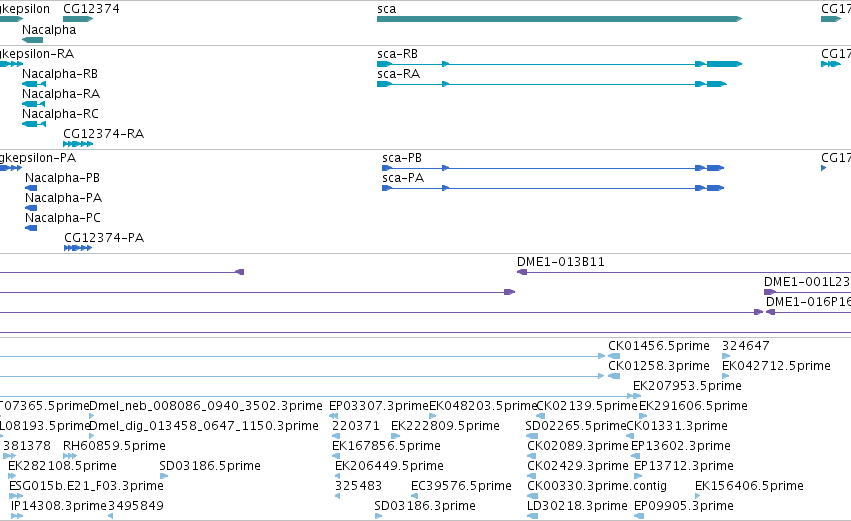Click the SD02265.5prime EST label

pyautogui.click(x=576, y=427)
